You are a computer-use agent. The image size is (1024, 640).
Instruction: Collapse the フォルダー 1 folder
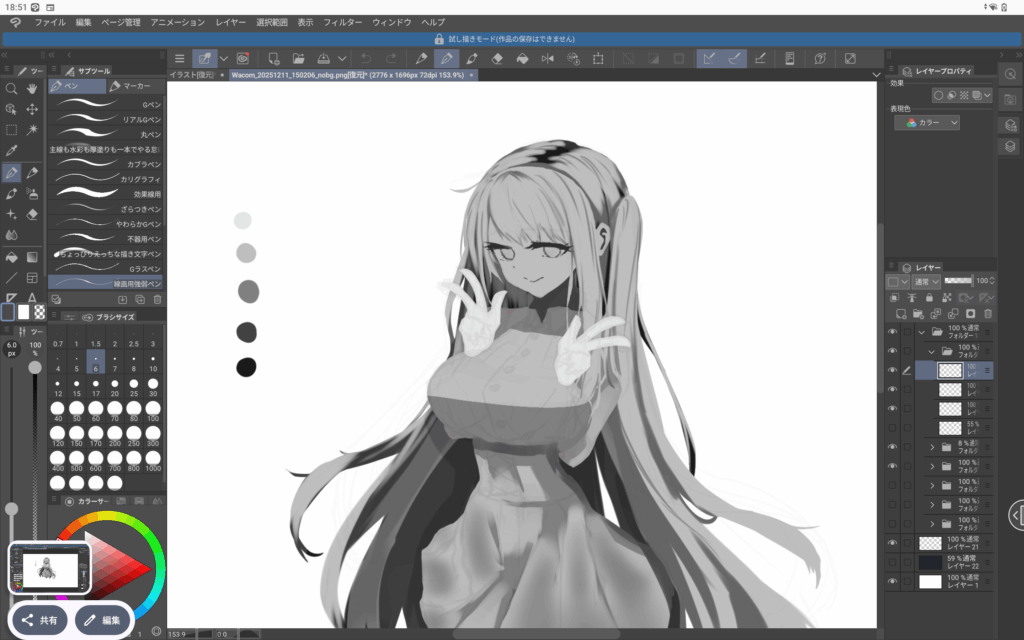click(921, 331)
